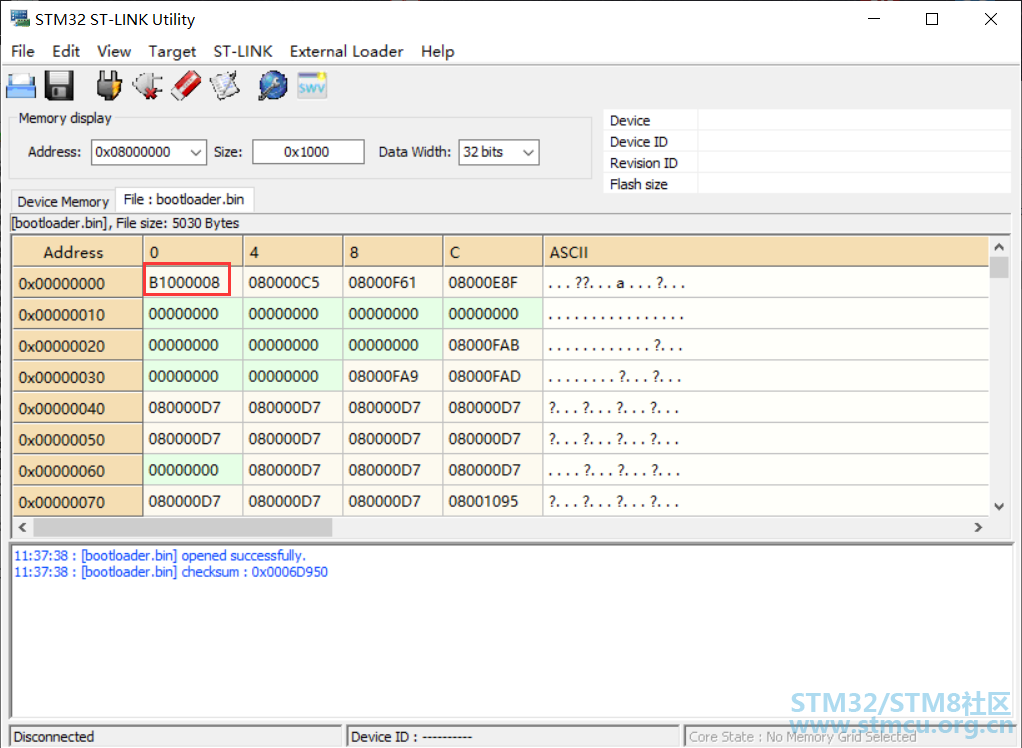
Task: Click the horizontal scroll right arrow
Action: 978,527
